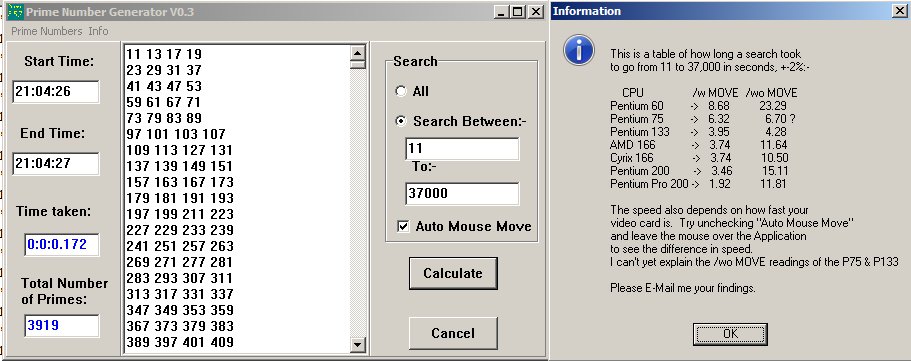Click the blue information icon in the dialog
Viewport: 911px width, 361px height.
(x=579, y=50)
